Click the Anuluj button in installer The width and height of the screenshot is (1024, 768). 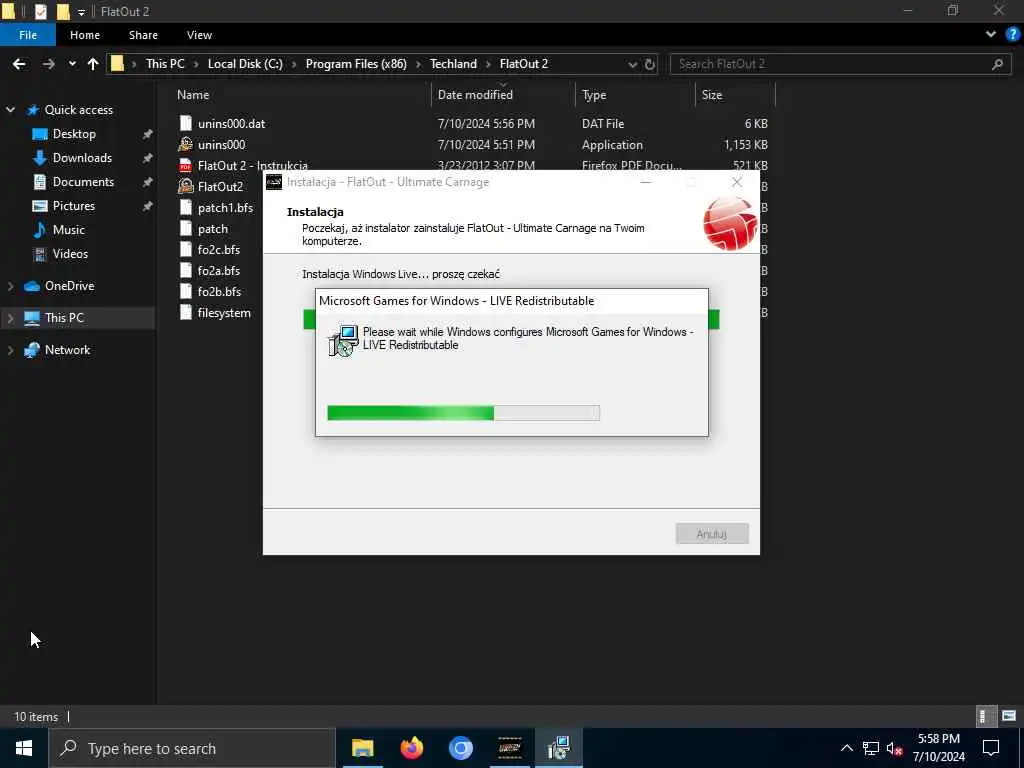(x=712, y=534)
